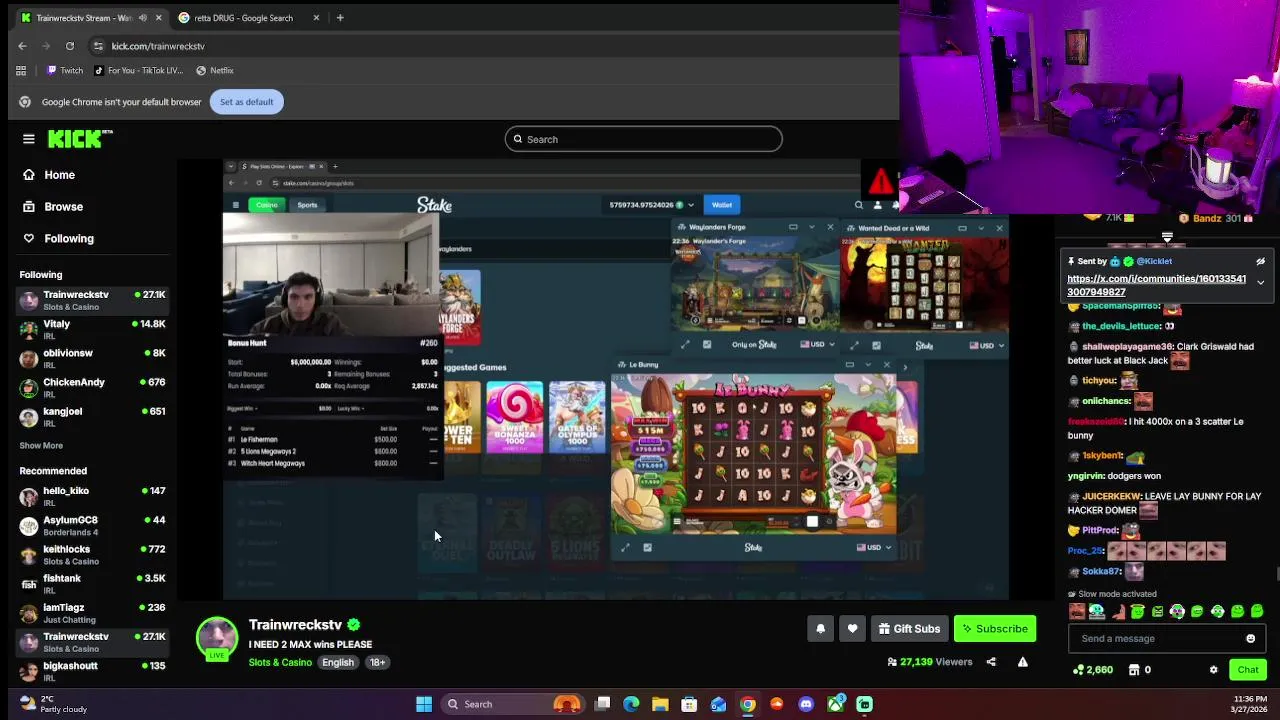This screenshot has height=720, width=1280.
Task: Click the Slots & Casino category link
Action: coord(280,663)
